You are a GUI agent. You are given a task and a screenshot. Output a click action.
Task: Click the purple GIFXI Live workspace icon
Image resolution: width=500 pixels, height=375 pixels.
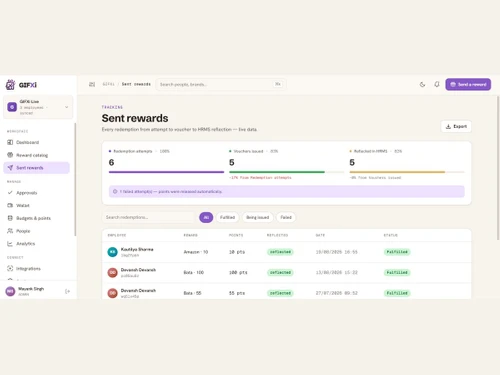(x=12, y=107)
